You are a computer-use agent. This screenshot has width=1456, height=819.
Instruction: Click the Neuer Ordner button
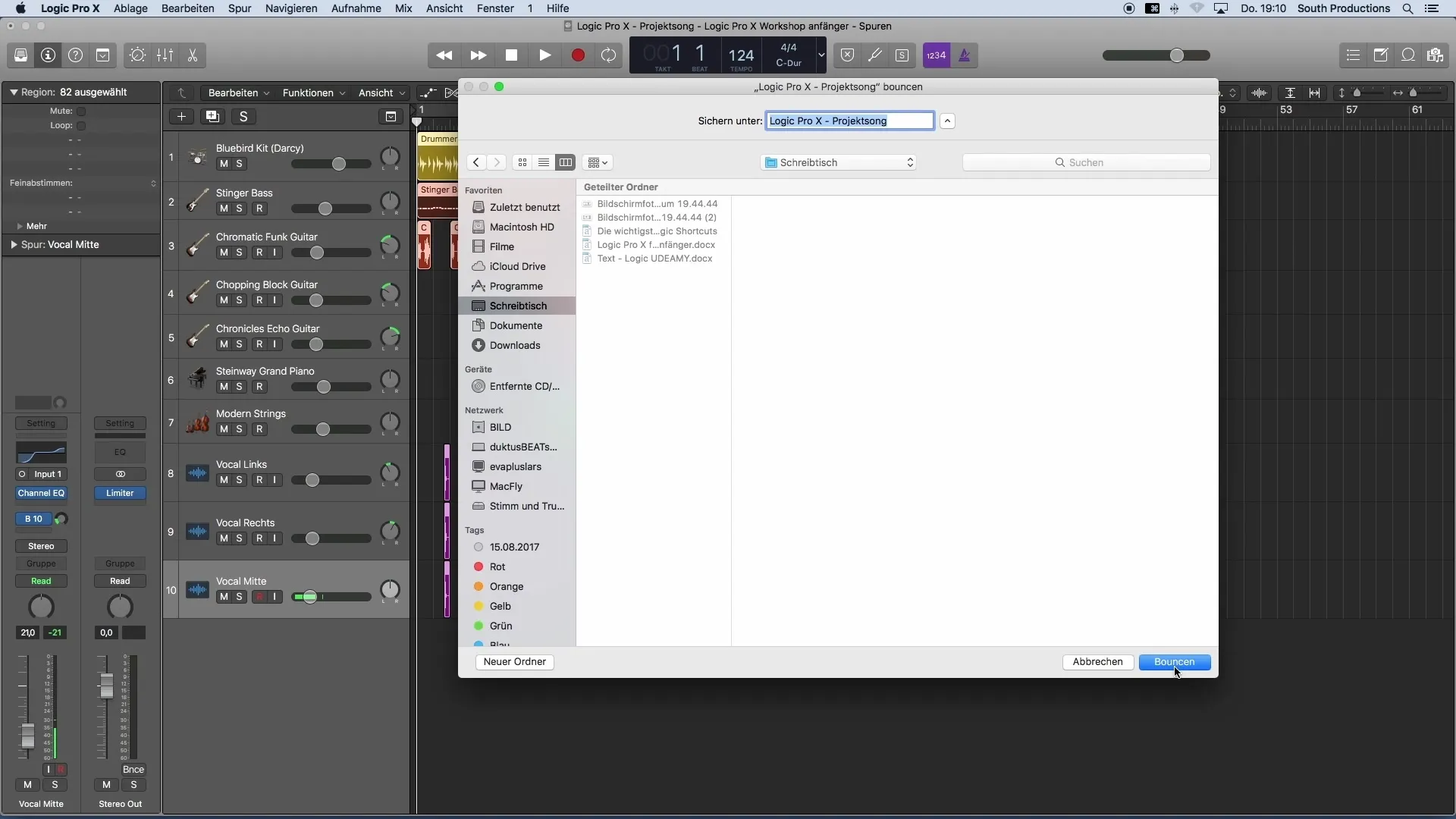515,662
